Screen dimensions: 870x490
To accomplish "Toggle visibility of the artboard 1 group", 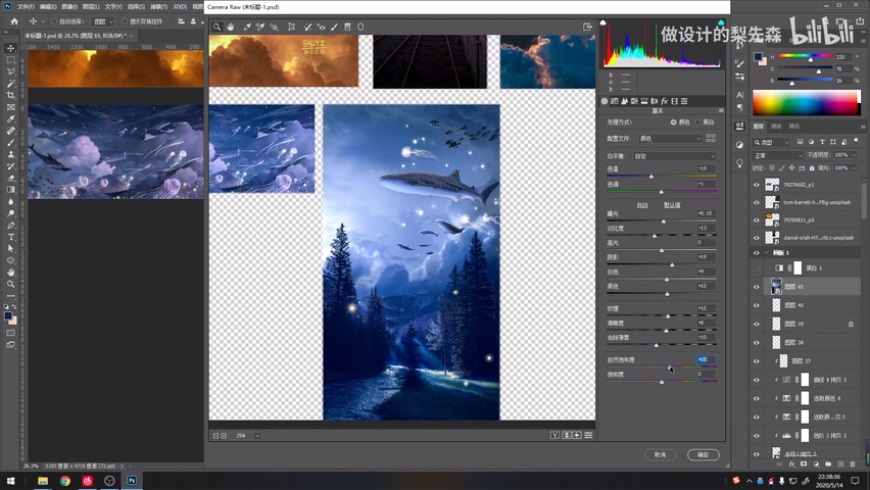I will (x=756, y=252).
